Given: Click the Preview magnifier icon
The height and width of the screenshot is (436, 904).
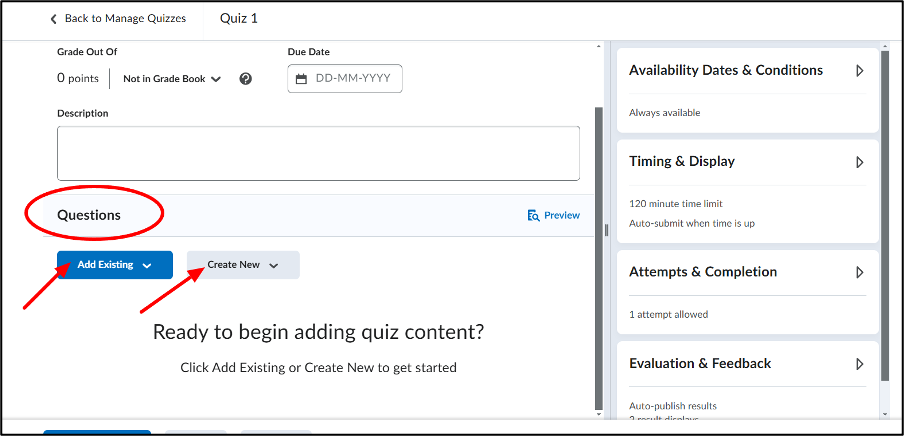Looking at the screenshot, I should (533, 216).
